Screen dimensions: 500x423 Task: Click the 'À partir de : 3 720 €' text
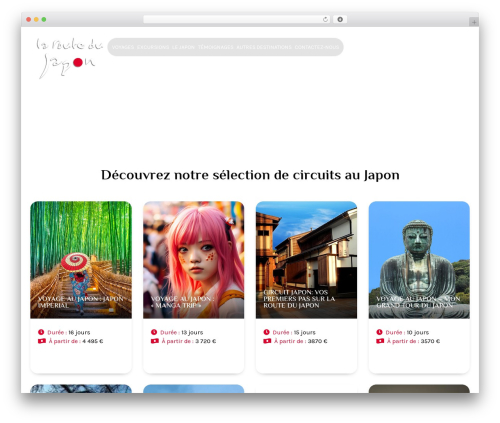pos(189,341)
